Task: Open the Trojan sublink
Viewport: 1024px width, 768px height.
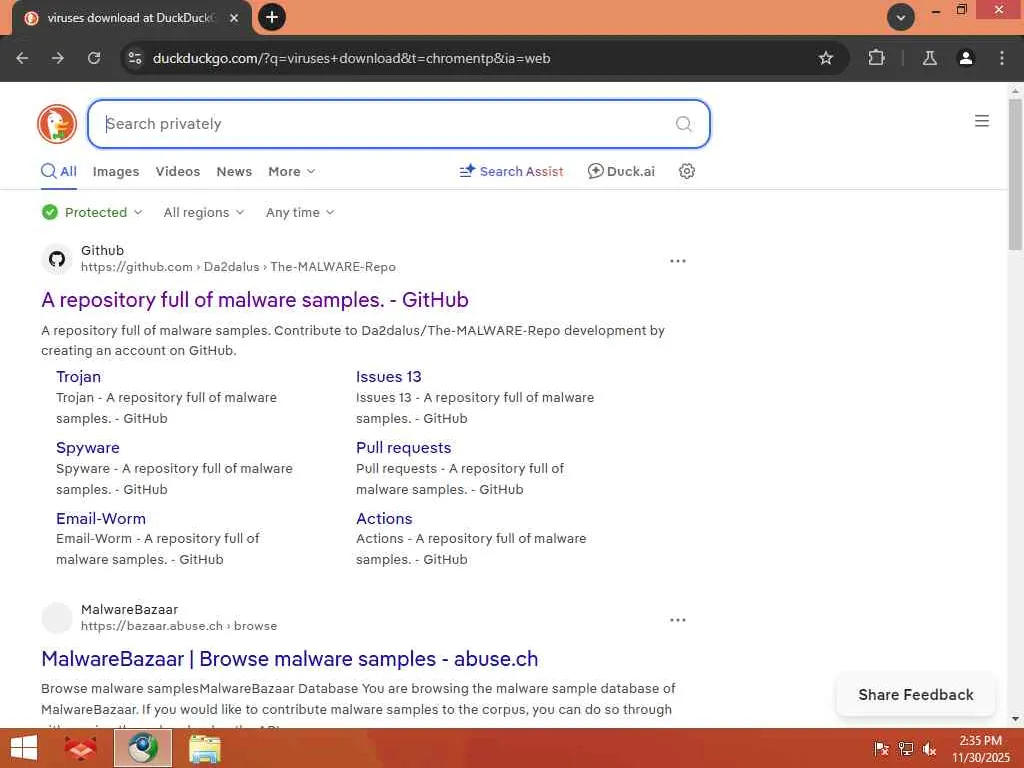Action: pyautogui.click(x=78, y=377)
